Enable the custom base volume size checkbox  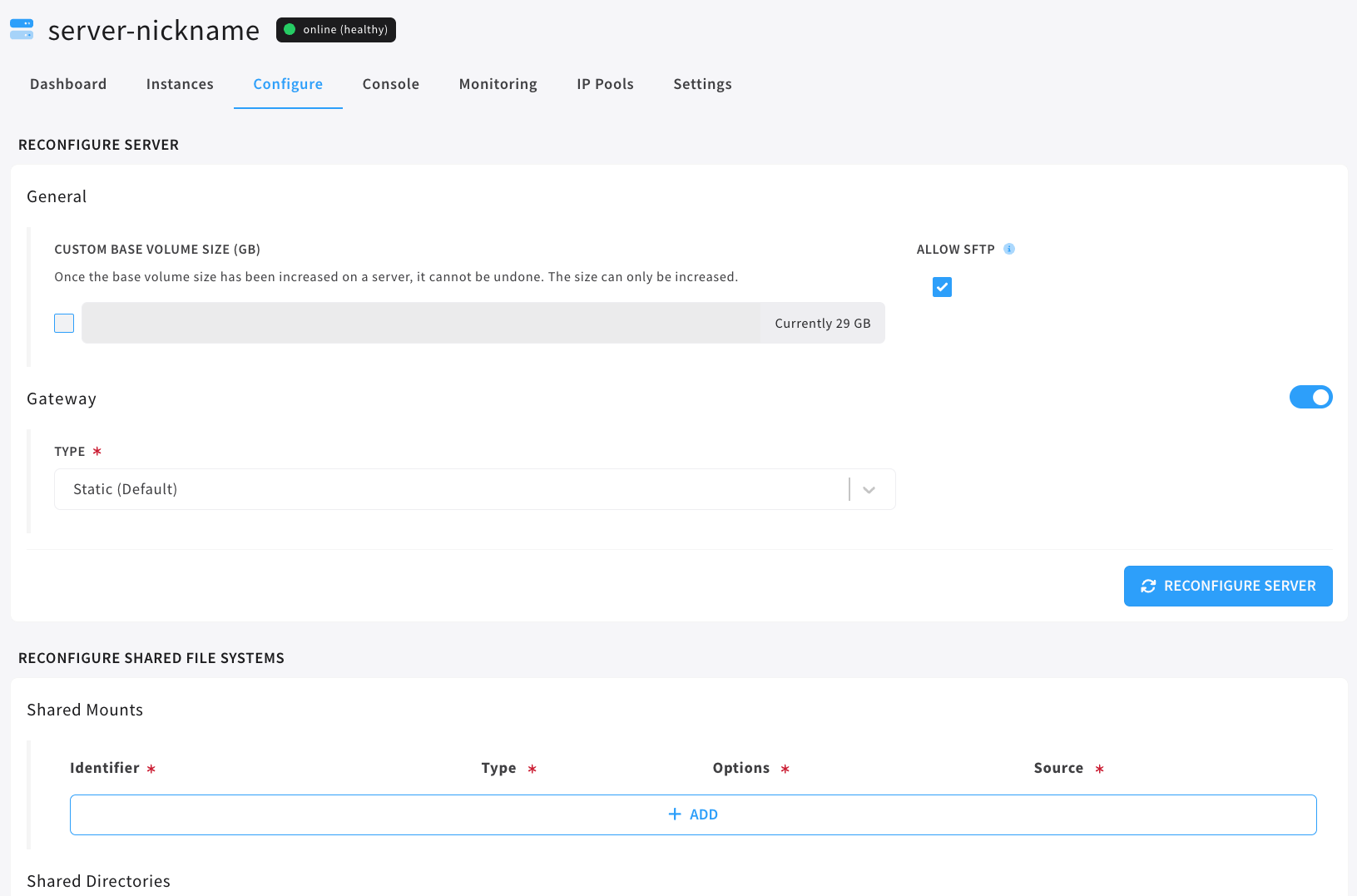(x=63, y=323)
